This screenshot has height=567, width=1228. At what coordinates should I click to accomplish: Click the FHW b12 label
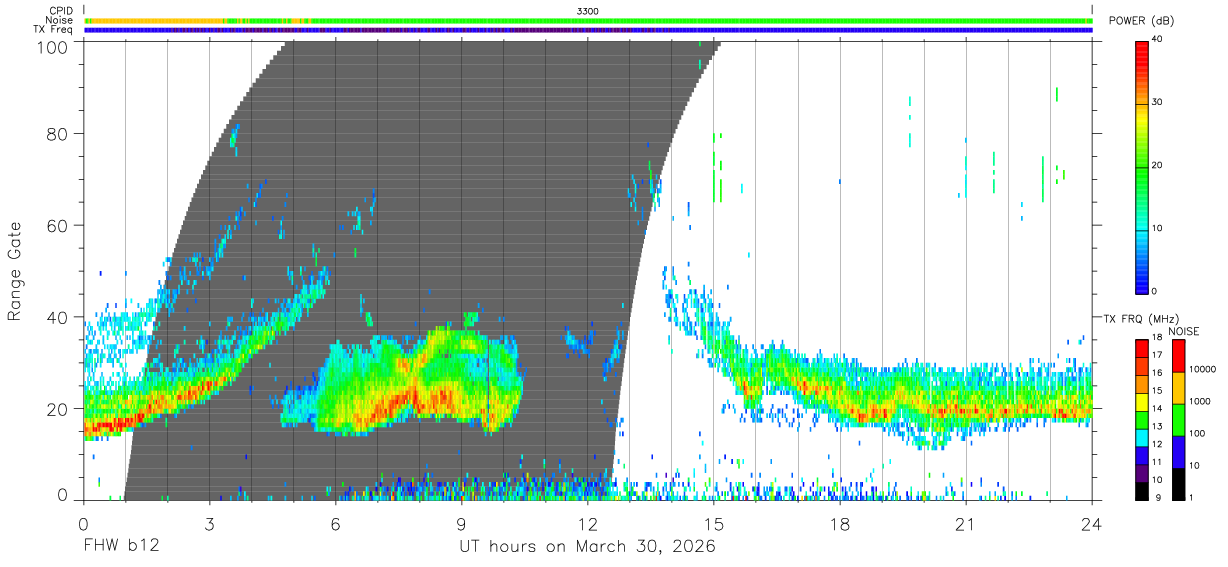[x=121, y=547]
